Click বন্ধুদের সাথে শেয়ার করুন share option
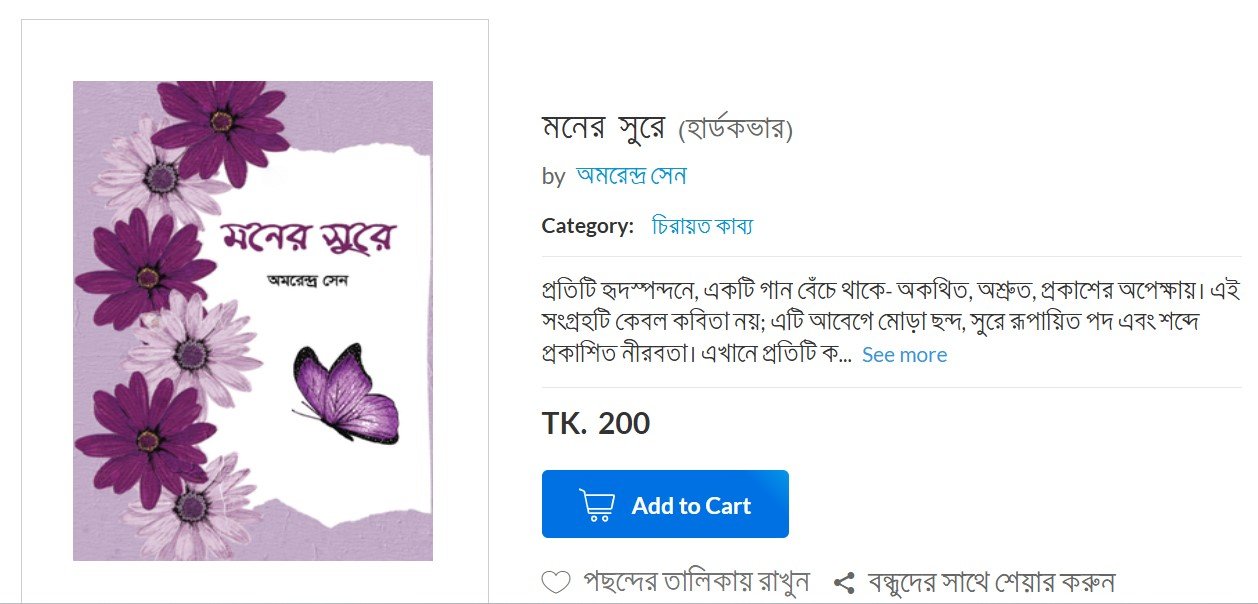 pyautogui.click(x=993, y=579)
